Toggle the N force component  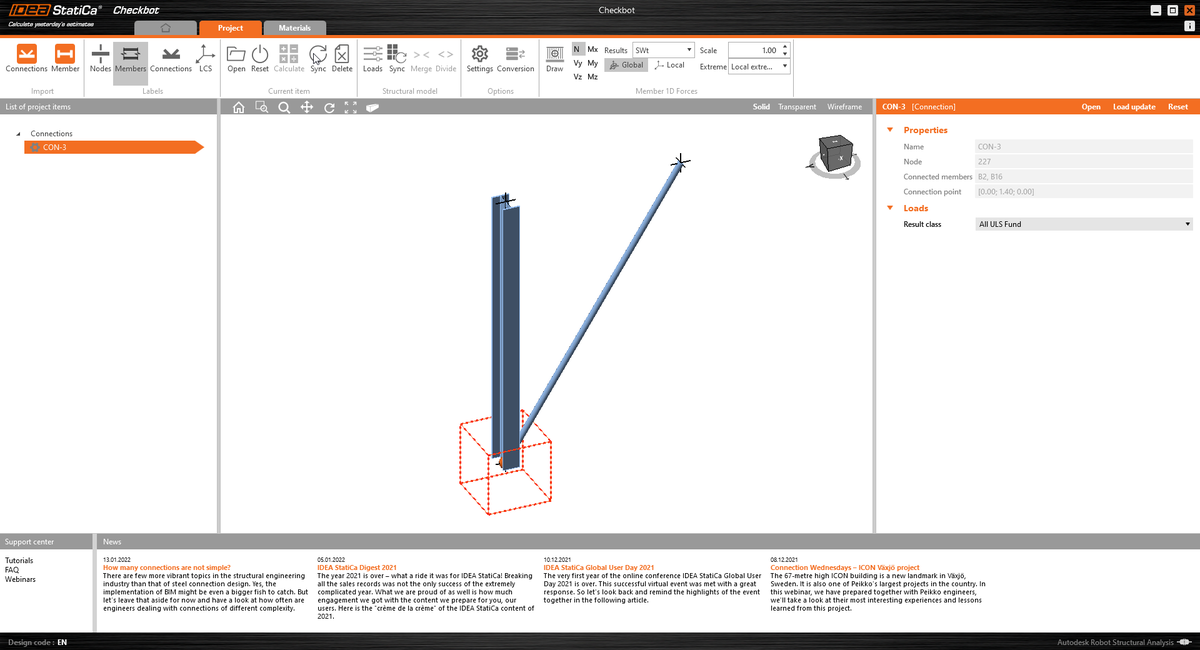575,48
